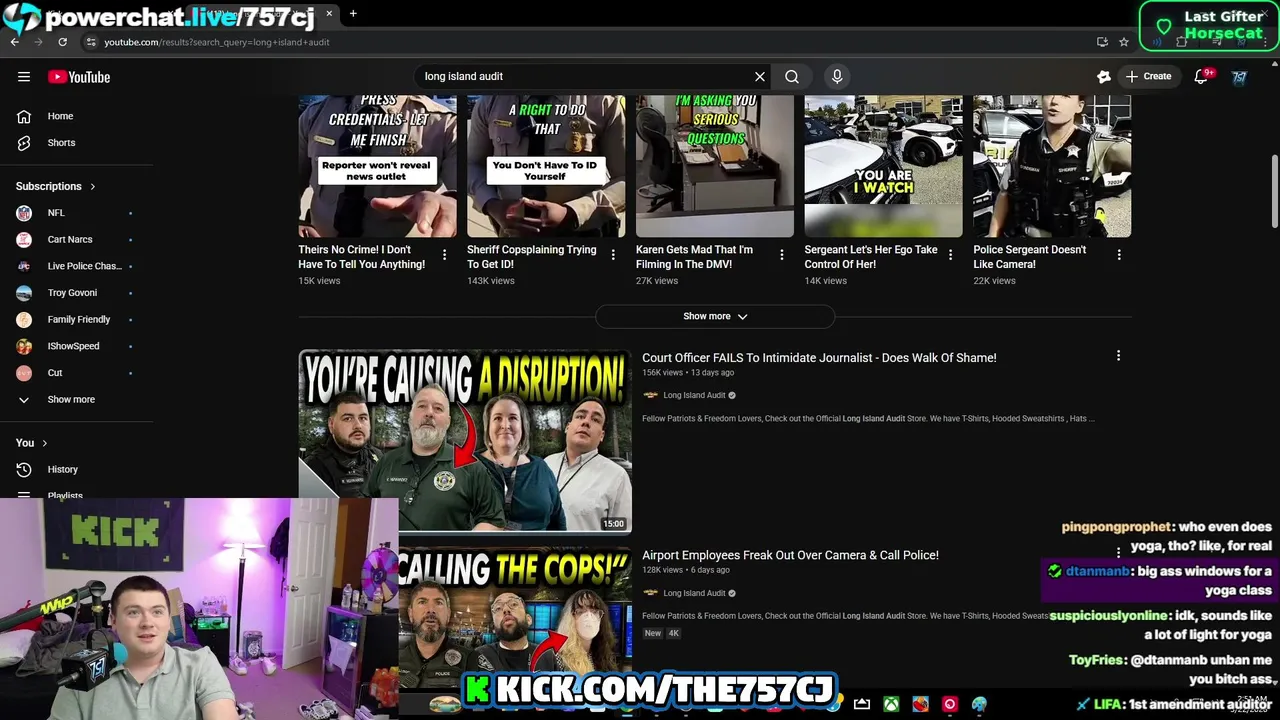Click '143K views' under Sheriff Copsplaining short

(x=491, y=281)
